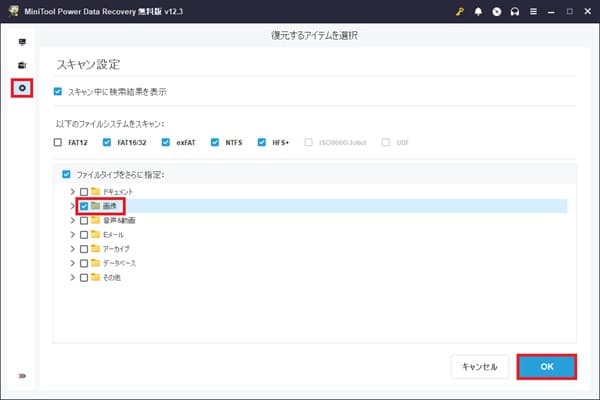
Task: Expand the Eメール tree node
Action: [x=72, y=234]
